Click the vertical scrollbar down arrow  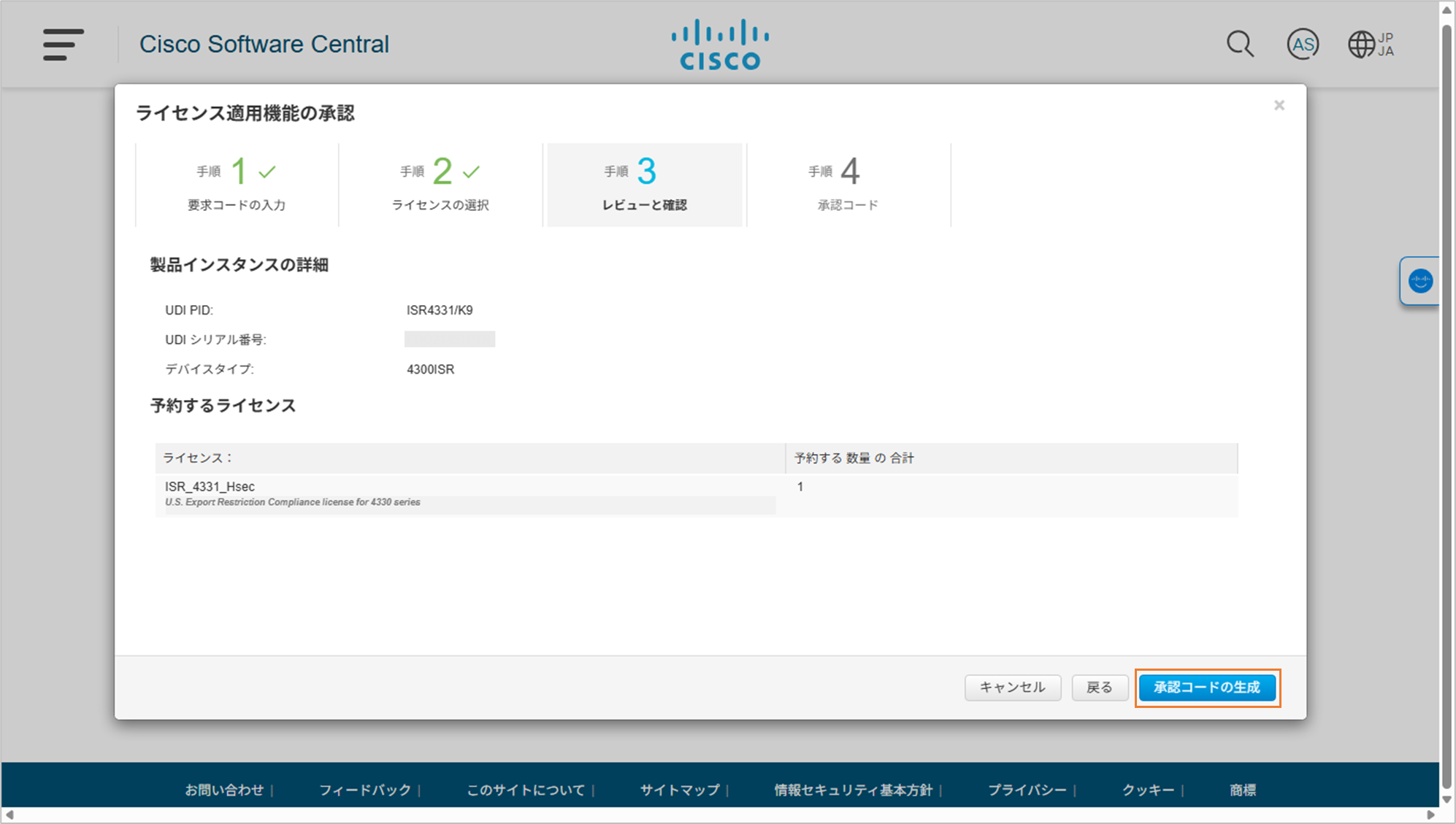point(1447,798)
